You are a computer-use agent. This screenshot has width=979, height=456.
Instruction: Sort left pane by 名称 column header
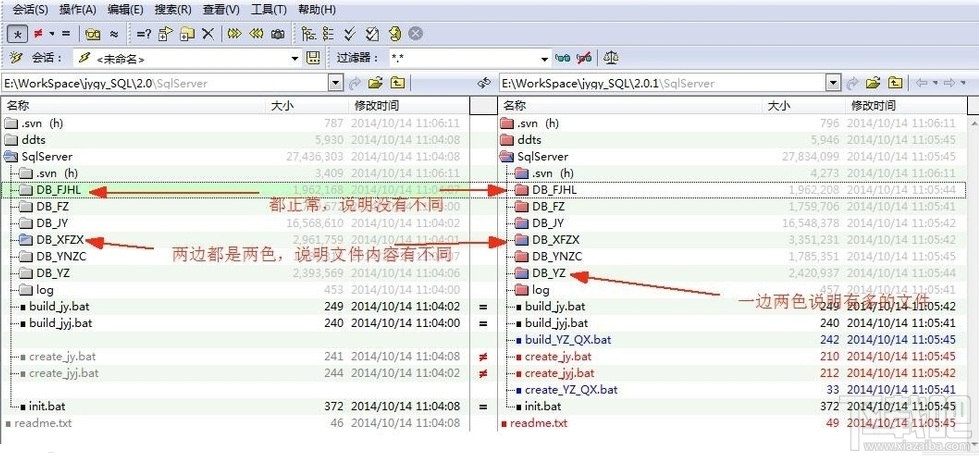134,106
